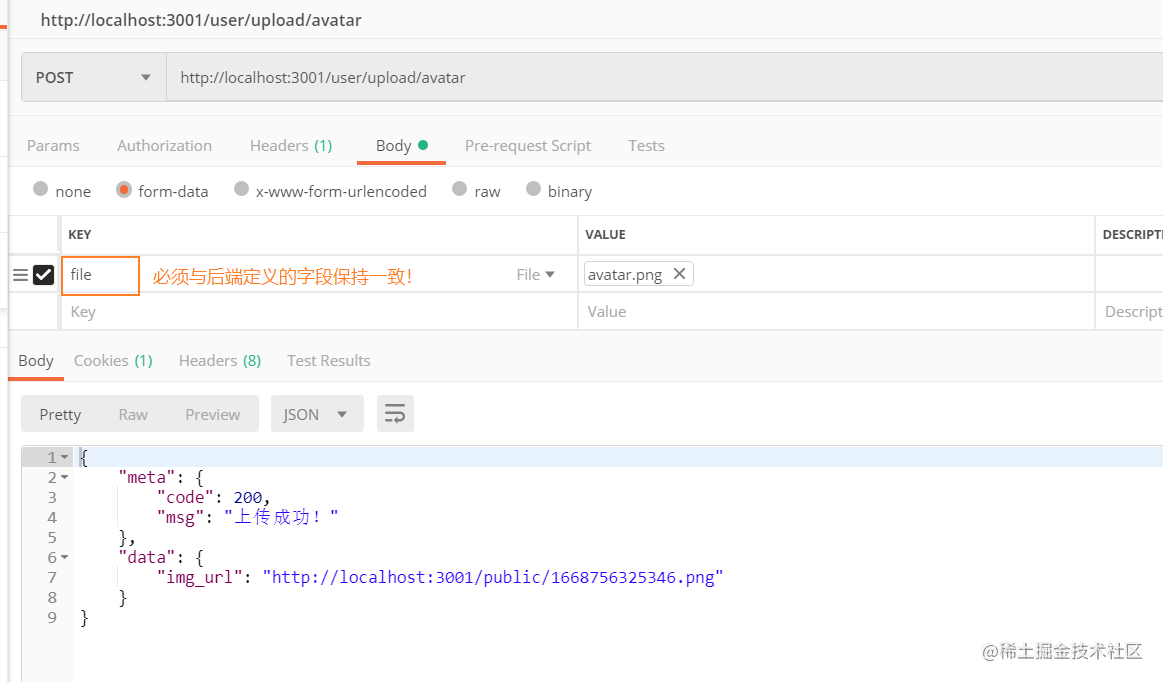Collapse the meta object fold arrow
Image resolution: width=1163 pixels, height=682 pixels.
click(65, 477)
